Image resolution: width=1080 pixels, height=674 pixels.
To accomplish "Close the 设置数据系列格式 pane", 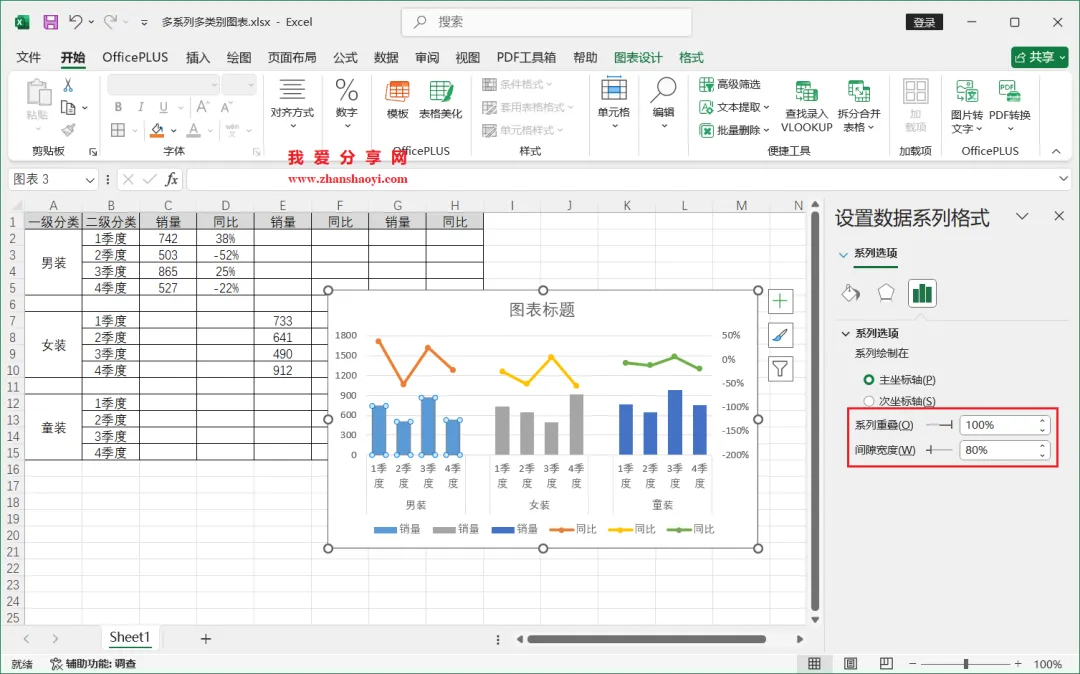I will pos(1059,216).
